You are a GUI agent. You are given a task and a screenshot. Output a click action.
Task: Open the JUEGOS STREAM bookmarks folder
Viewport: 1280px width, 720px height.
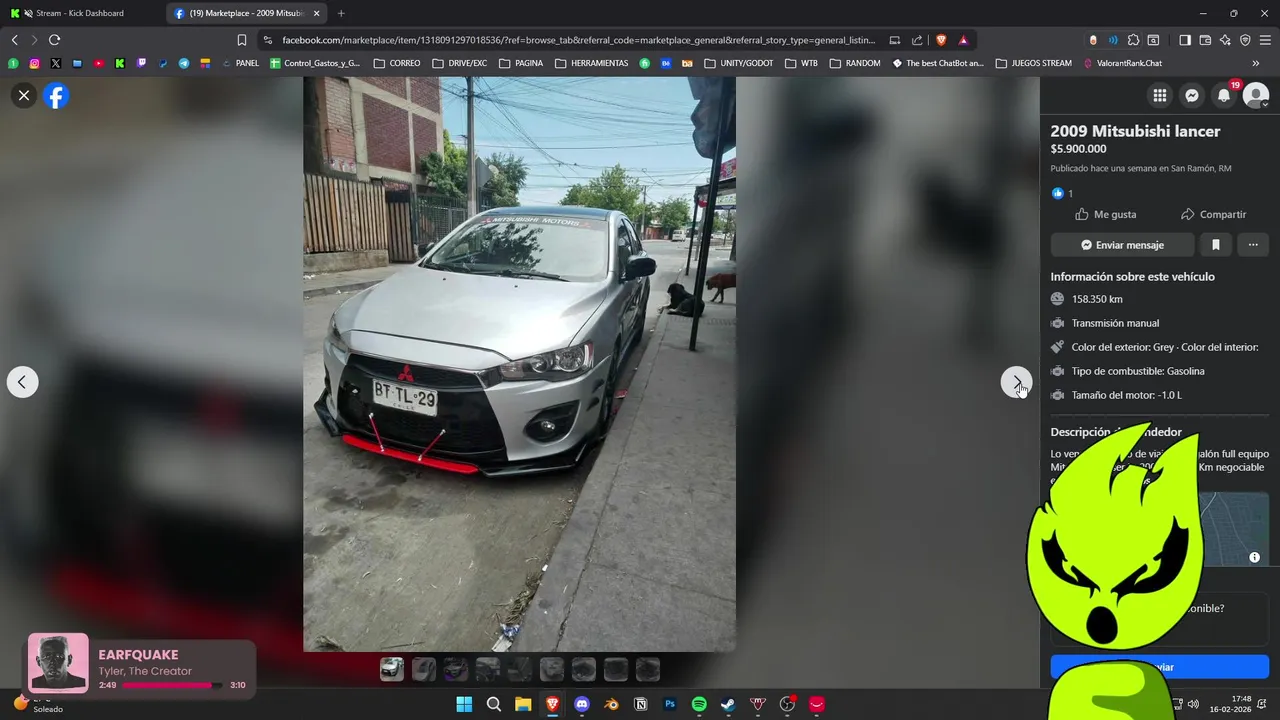1033,63
